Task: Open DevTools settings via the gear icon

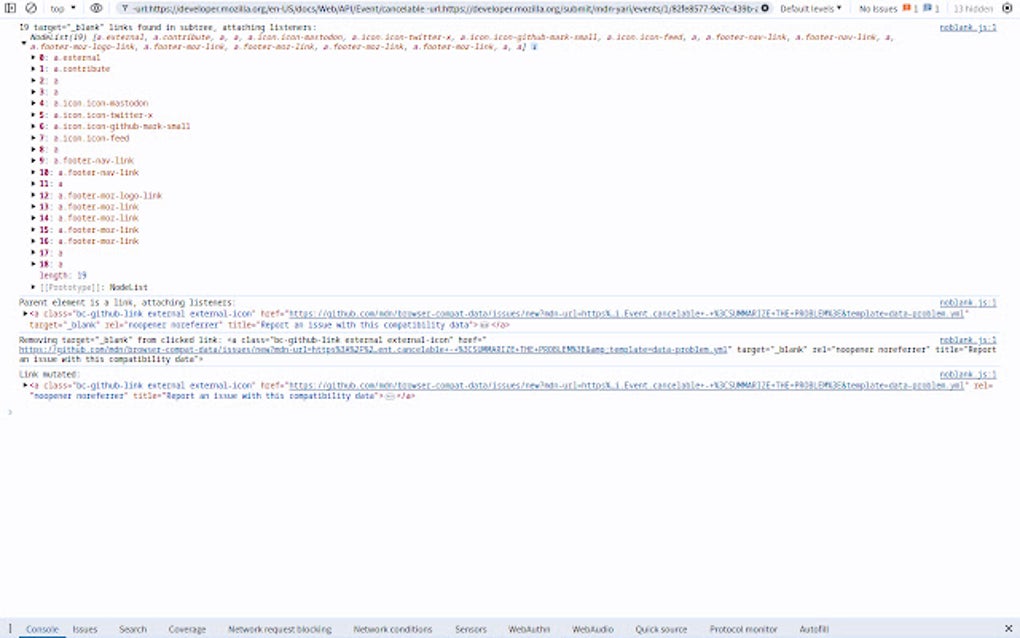Action: [x=1005, y=8]
